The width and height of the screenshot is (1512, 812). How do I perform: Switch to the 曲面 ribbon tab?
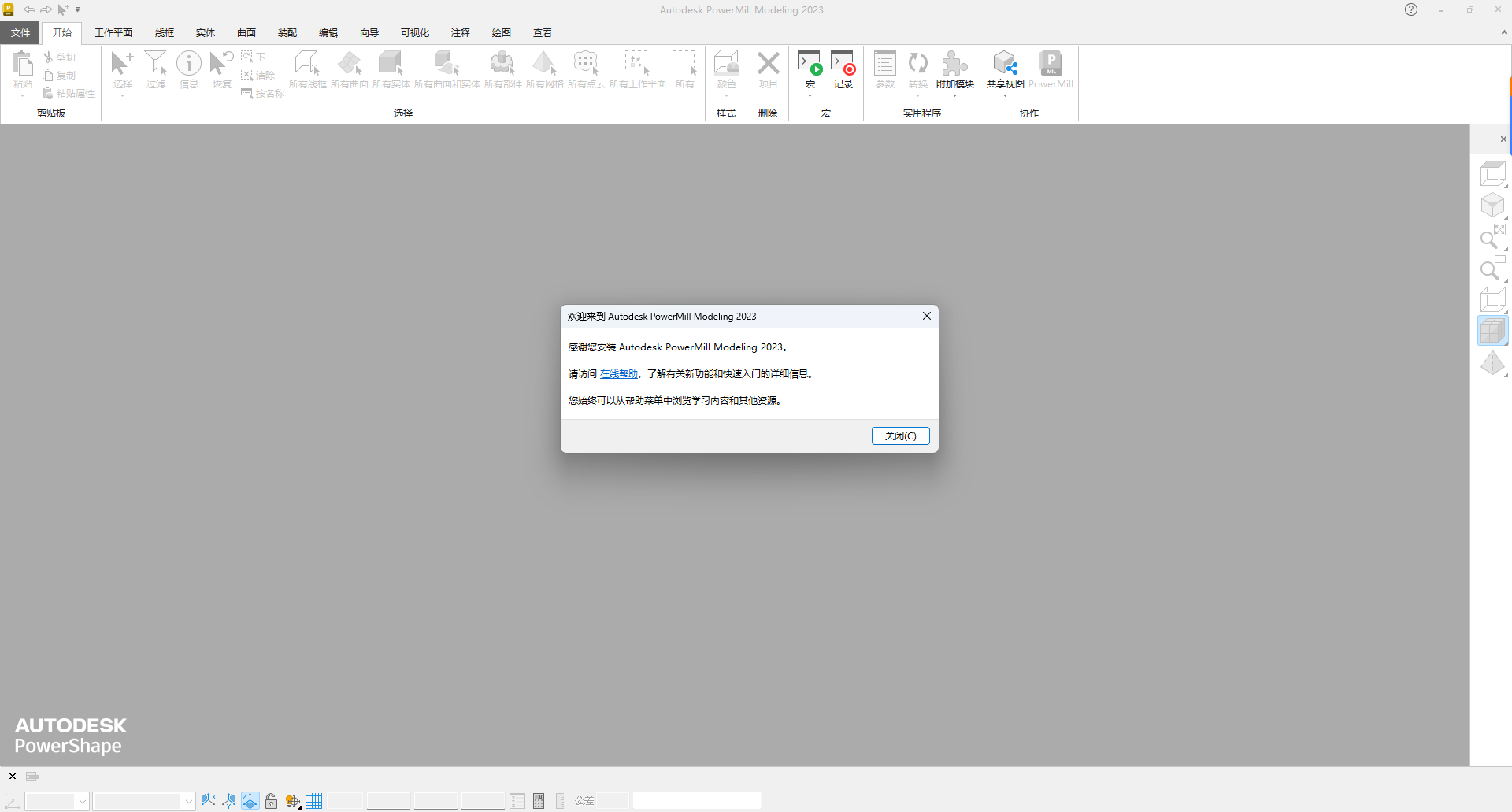(x=246, y=32)
